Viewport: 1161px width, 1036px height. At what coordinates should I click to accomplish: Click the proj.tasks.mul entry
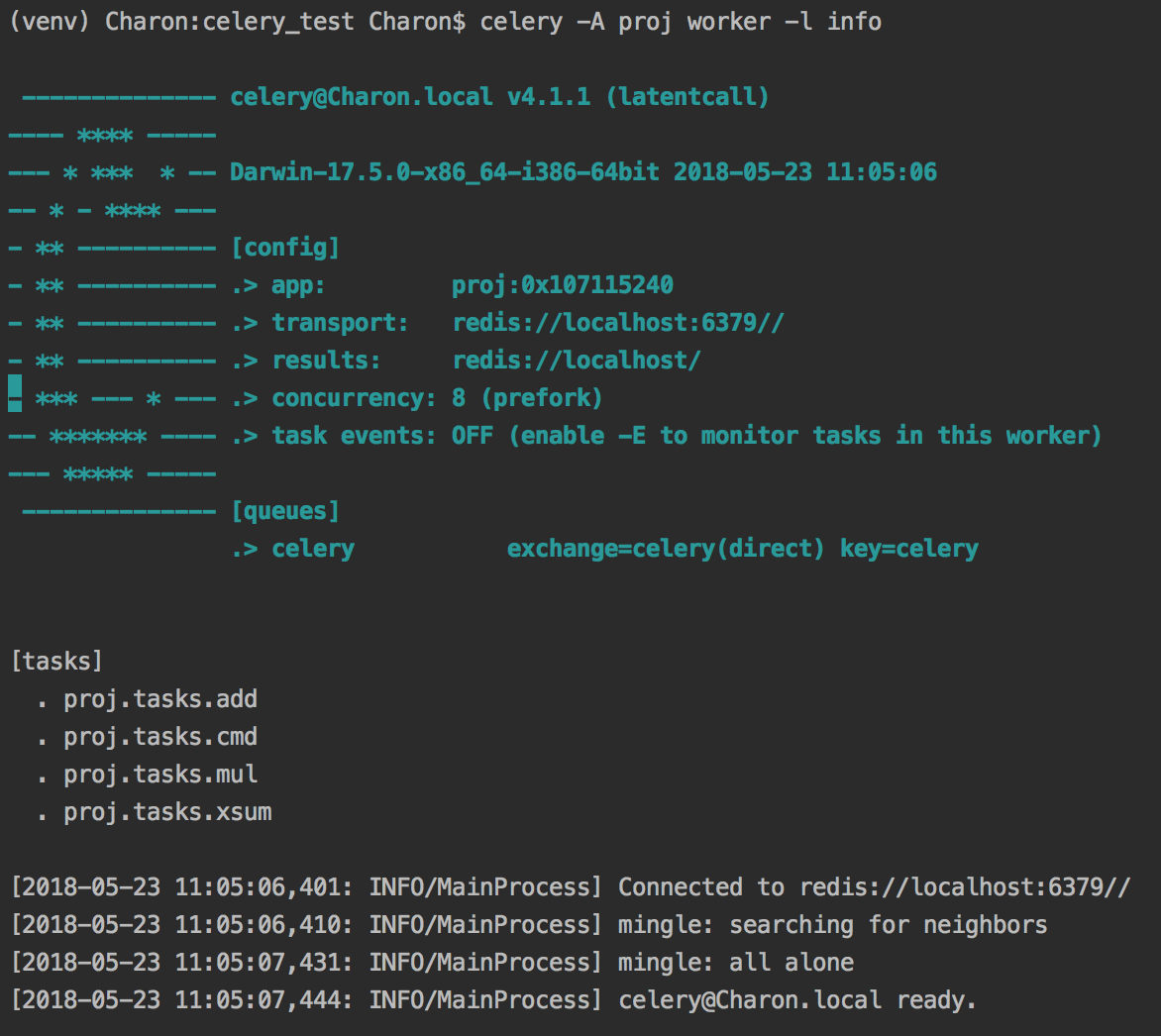(160, 775)
